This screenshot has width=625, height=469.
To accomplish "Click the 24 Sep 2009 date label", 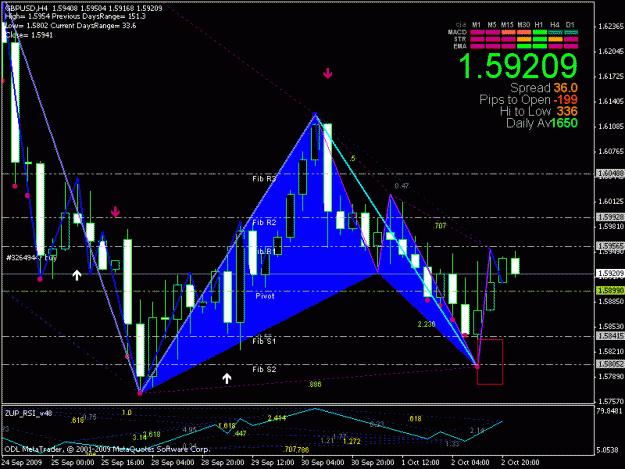I will 22,463.
